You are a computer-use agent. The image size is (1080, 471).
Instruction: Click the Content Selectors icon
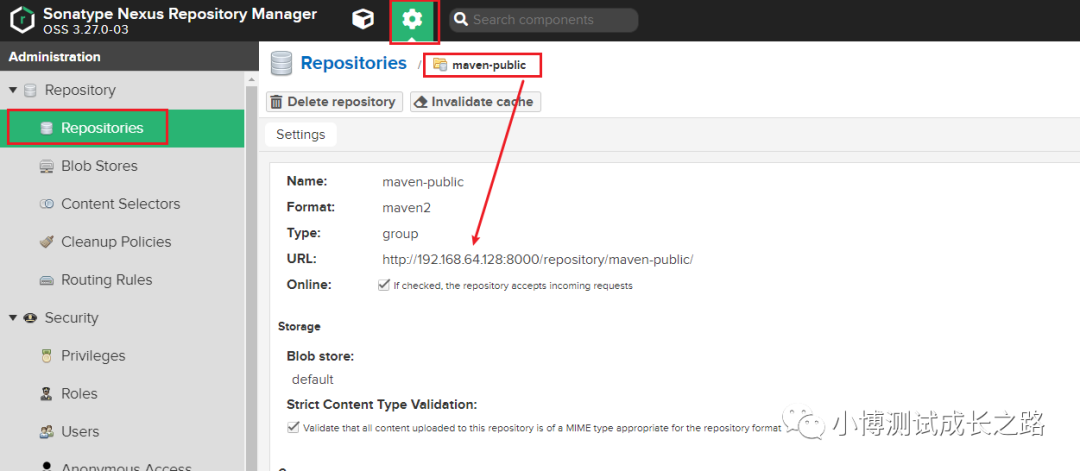point(46,204)
